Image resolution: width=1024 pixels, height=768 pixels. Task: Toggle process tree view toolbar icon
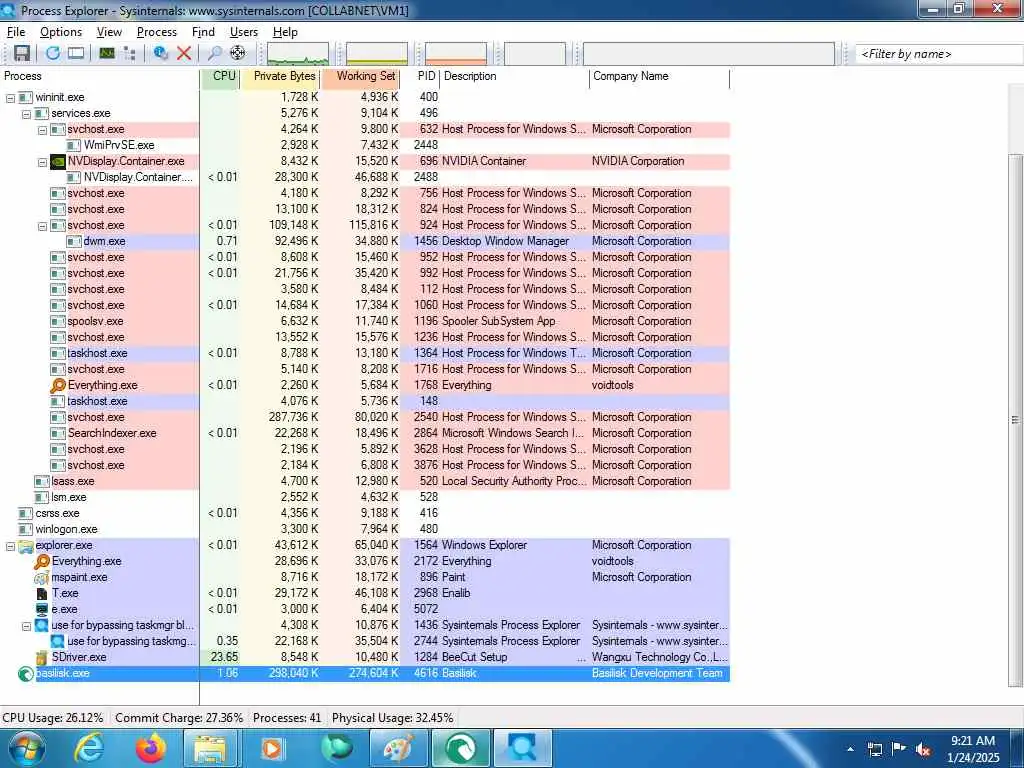click(129, 54)
